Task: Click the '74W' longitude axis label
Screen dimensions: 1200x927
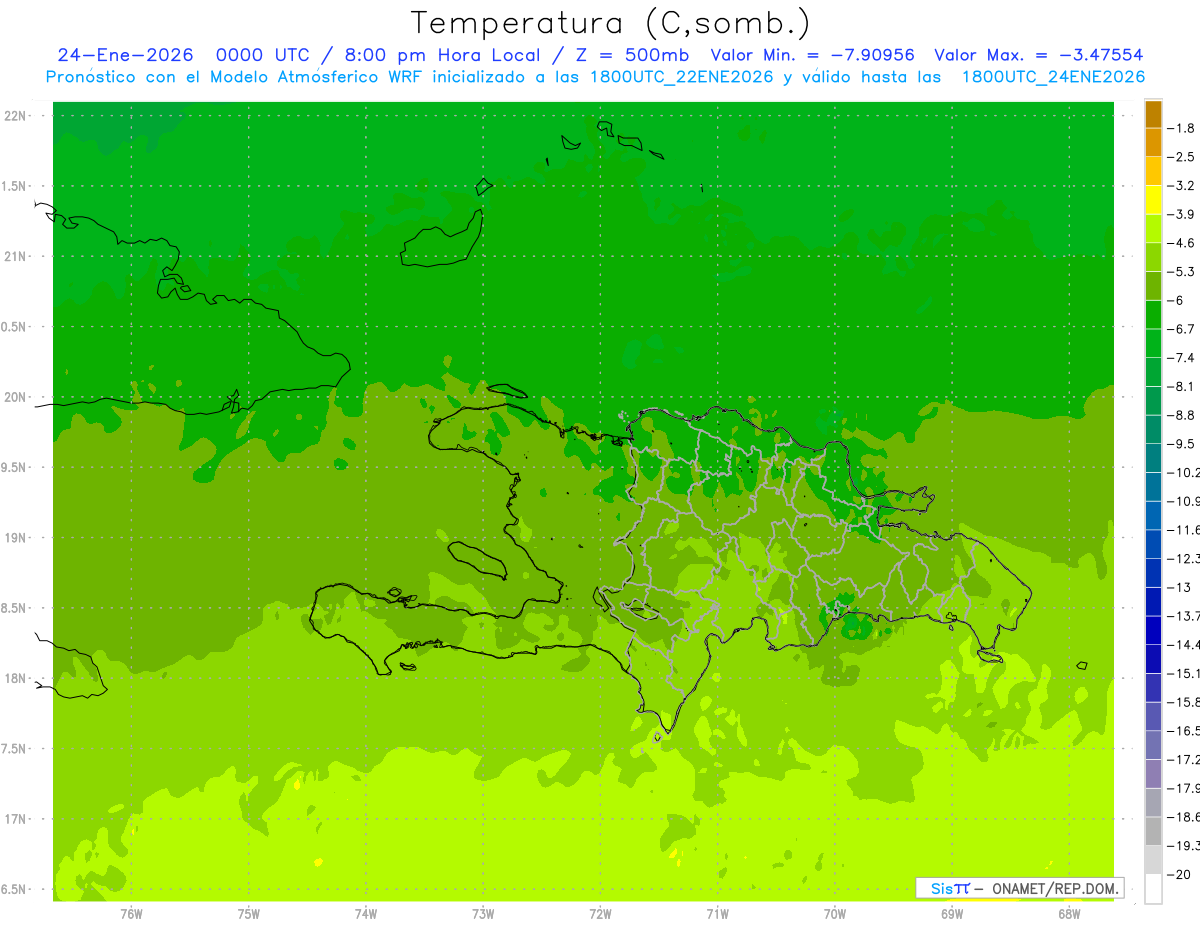Action: click(x=366, y=913)
